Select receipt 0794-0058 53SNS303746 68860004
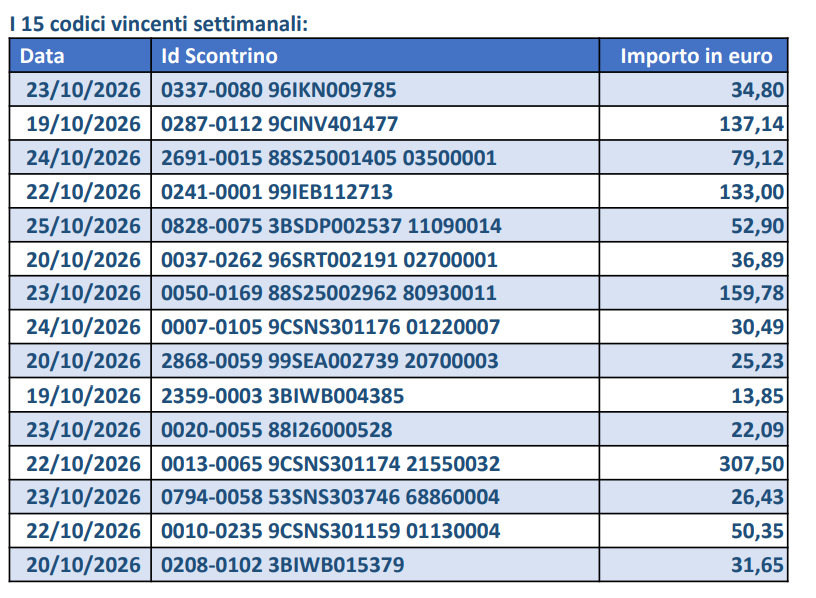816x598 pixels. click(330, 497)
